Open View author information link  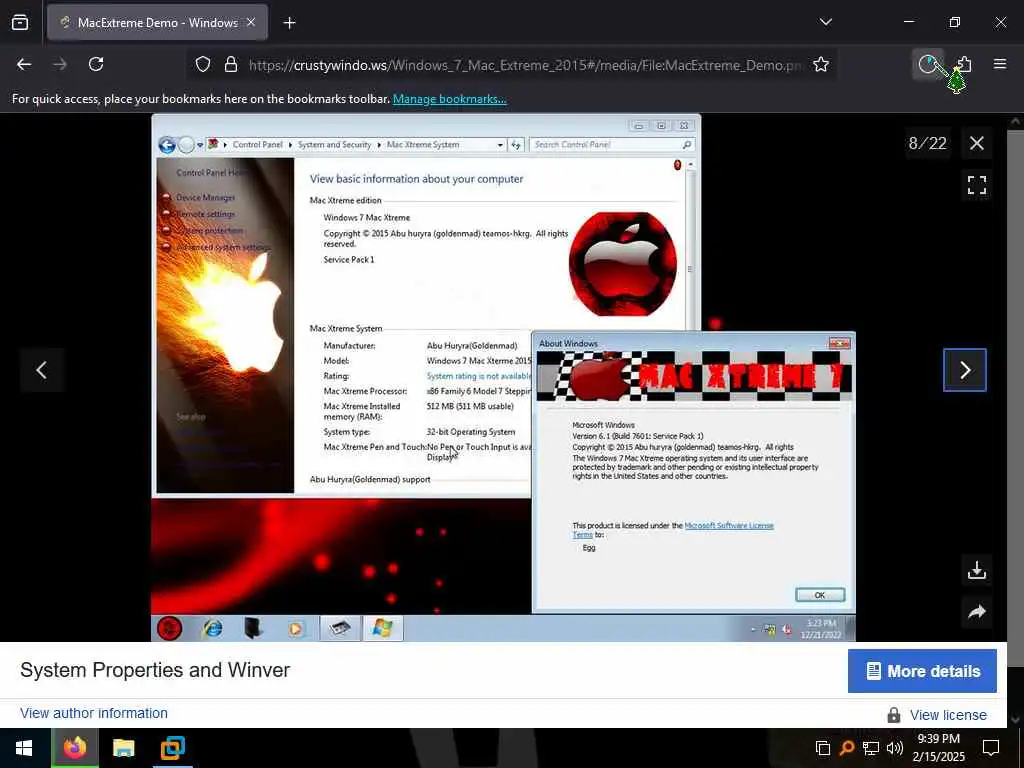click(94, 713)
